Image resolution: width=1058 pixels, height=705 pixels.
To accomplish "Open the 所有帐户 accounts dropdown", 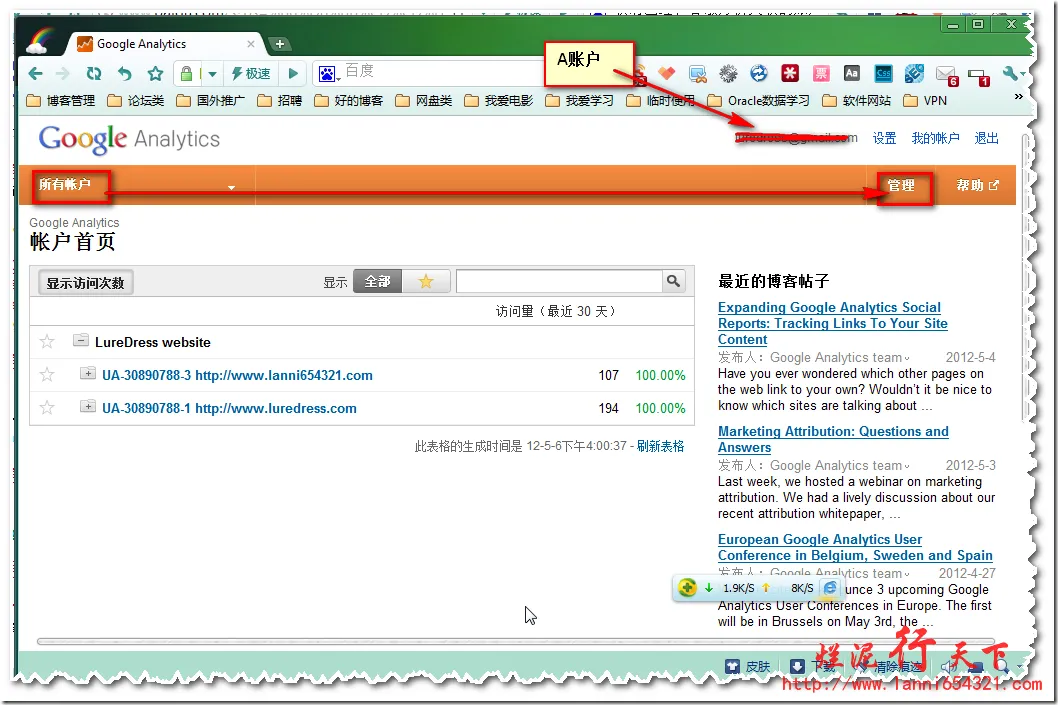I will 137,185.
